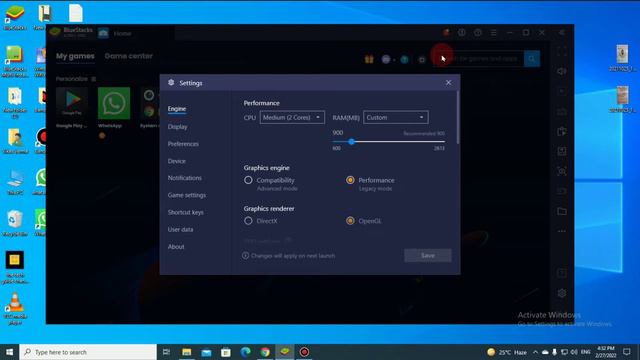This screenshot has height=360, width=640.
Task: Click the gift box rewards icon
Action: point(369,60)
